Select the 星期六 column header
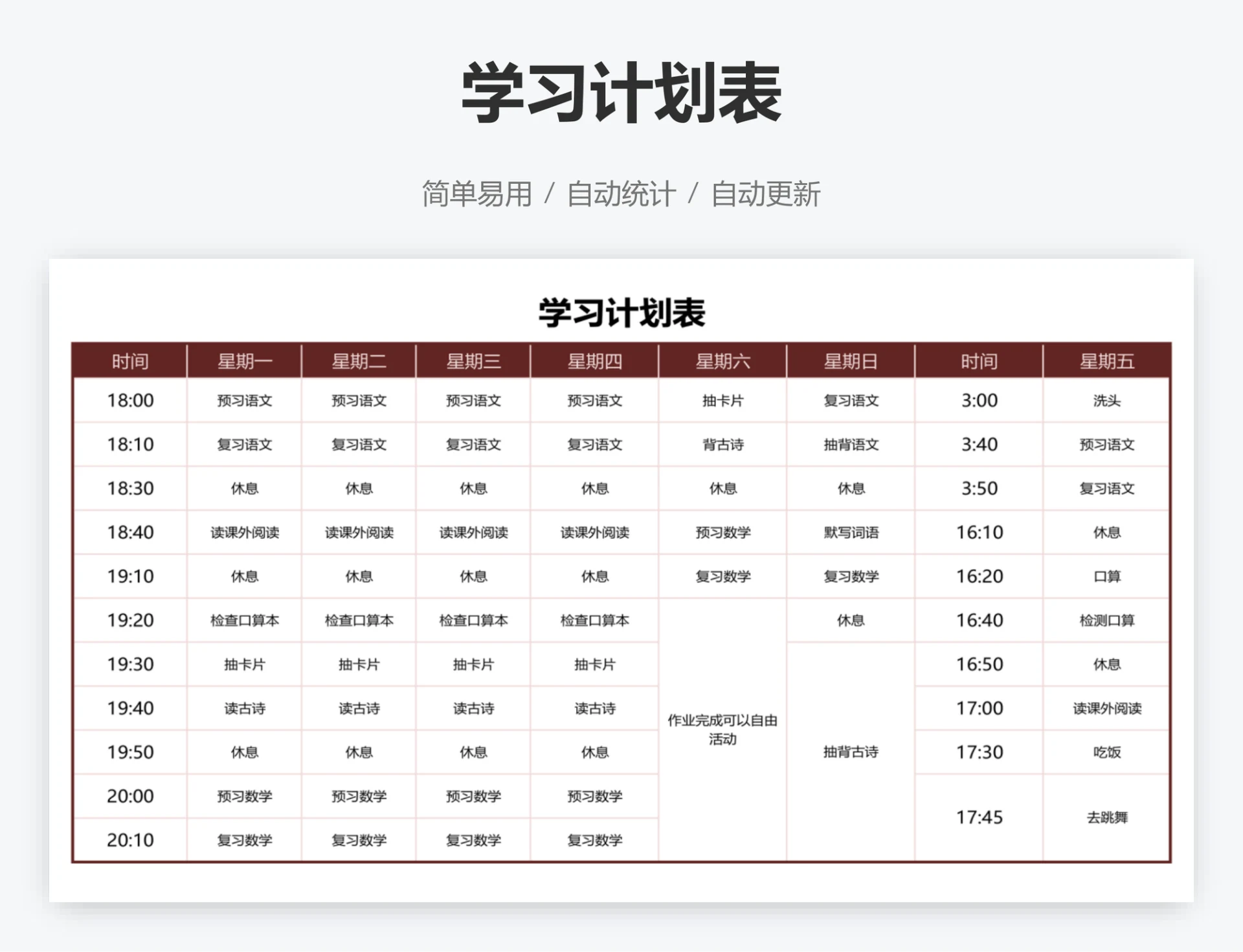1243x952 pixels. click(x=722, y=361)
